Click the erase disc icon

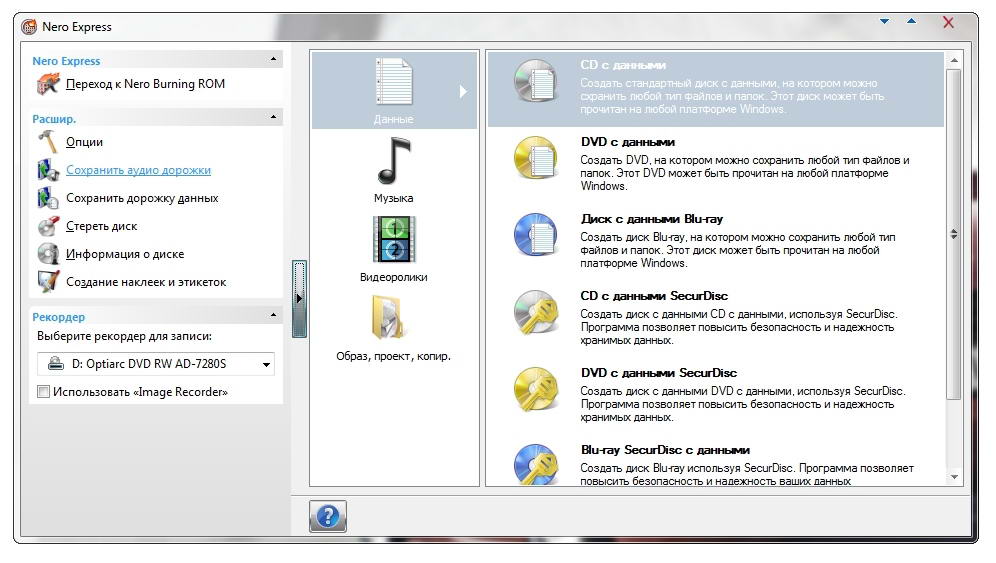pyautogui.click(x=48, y=226)
